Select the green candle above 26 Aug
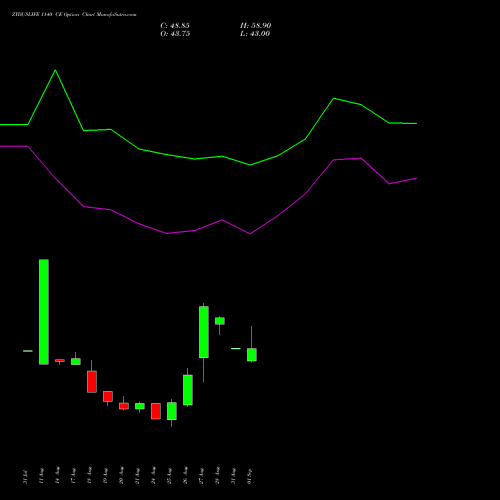This screenshot has height=500, width=500. (x=188, y=390)
